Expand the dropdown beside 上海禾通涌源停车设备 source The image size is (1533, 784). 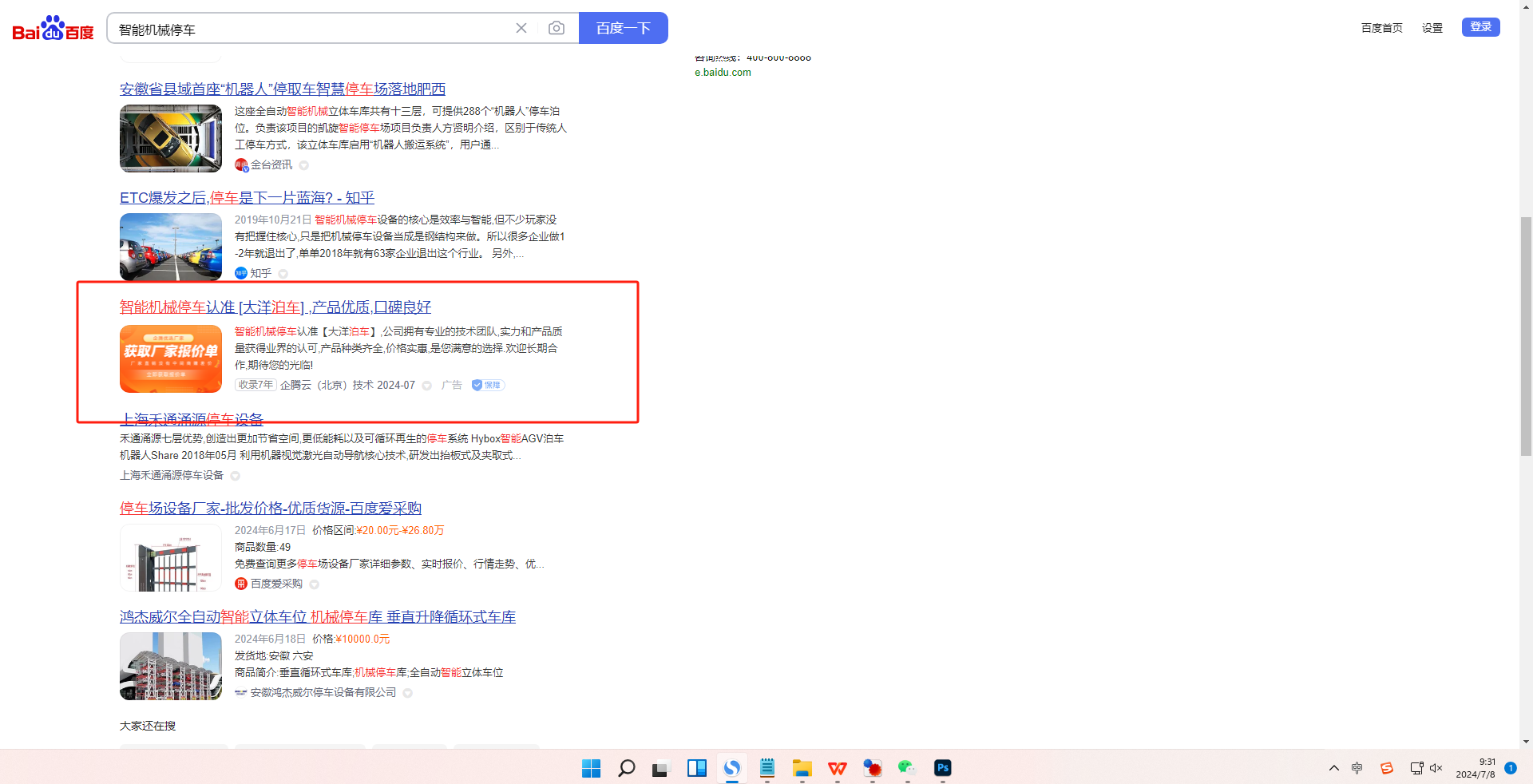[x=236, y=476]
